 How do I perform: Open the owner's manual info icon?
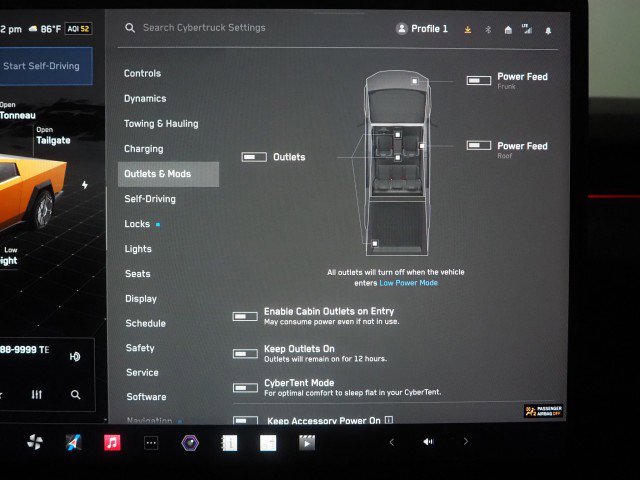(x=229, y=443)
